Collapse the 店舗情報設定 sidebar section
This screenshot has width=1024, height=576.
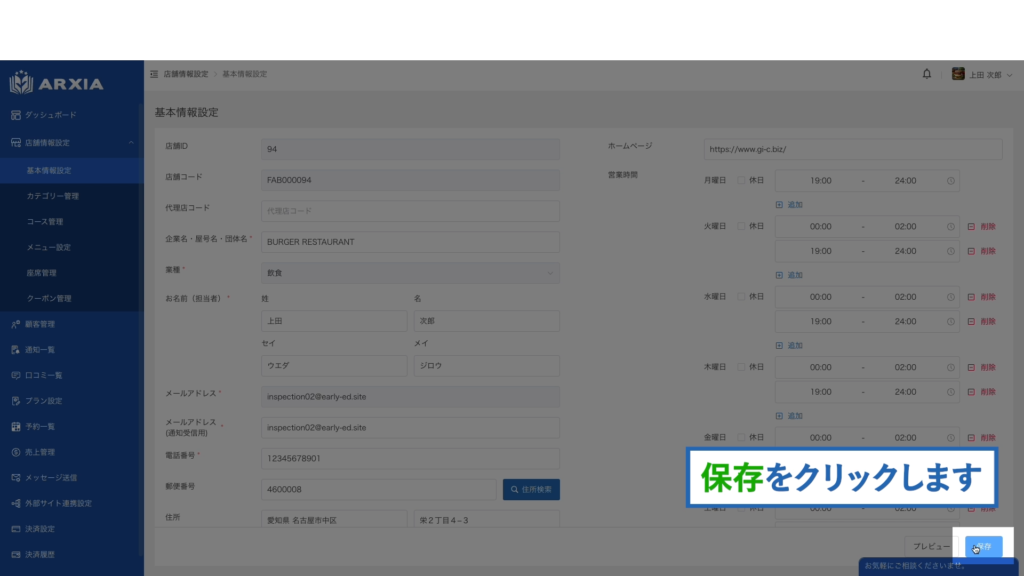pyautogui.click(x=72, y=142)
